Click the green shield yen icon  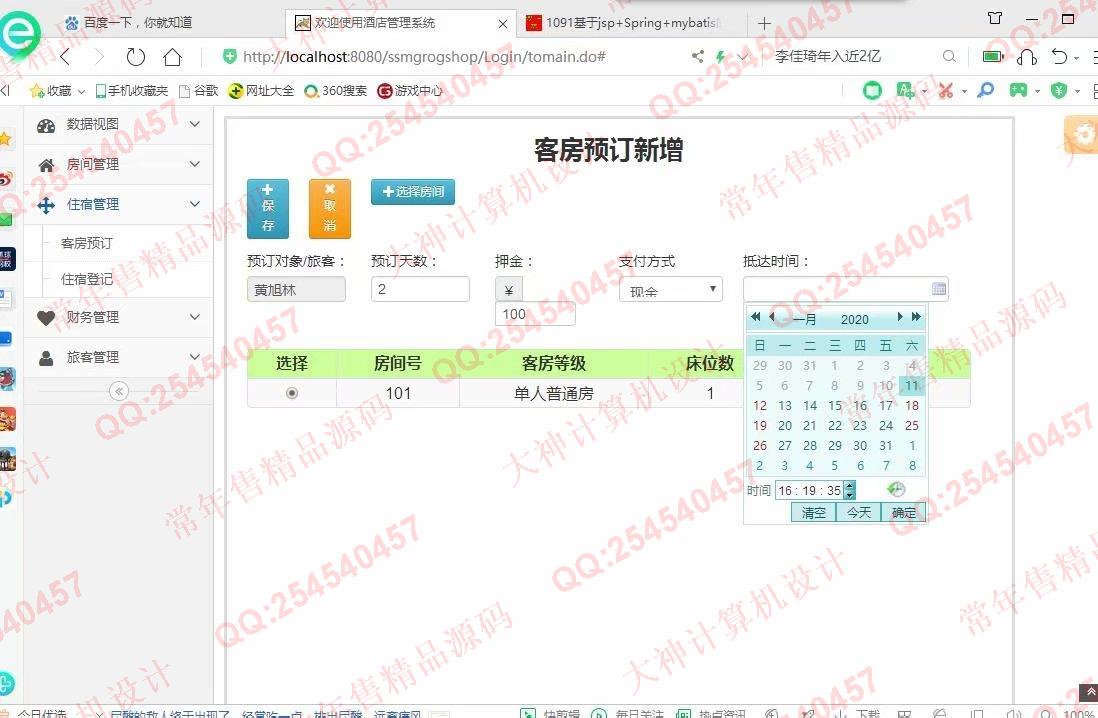(x=1059, y=90)
